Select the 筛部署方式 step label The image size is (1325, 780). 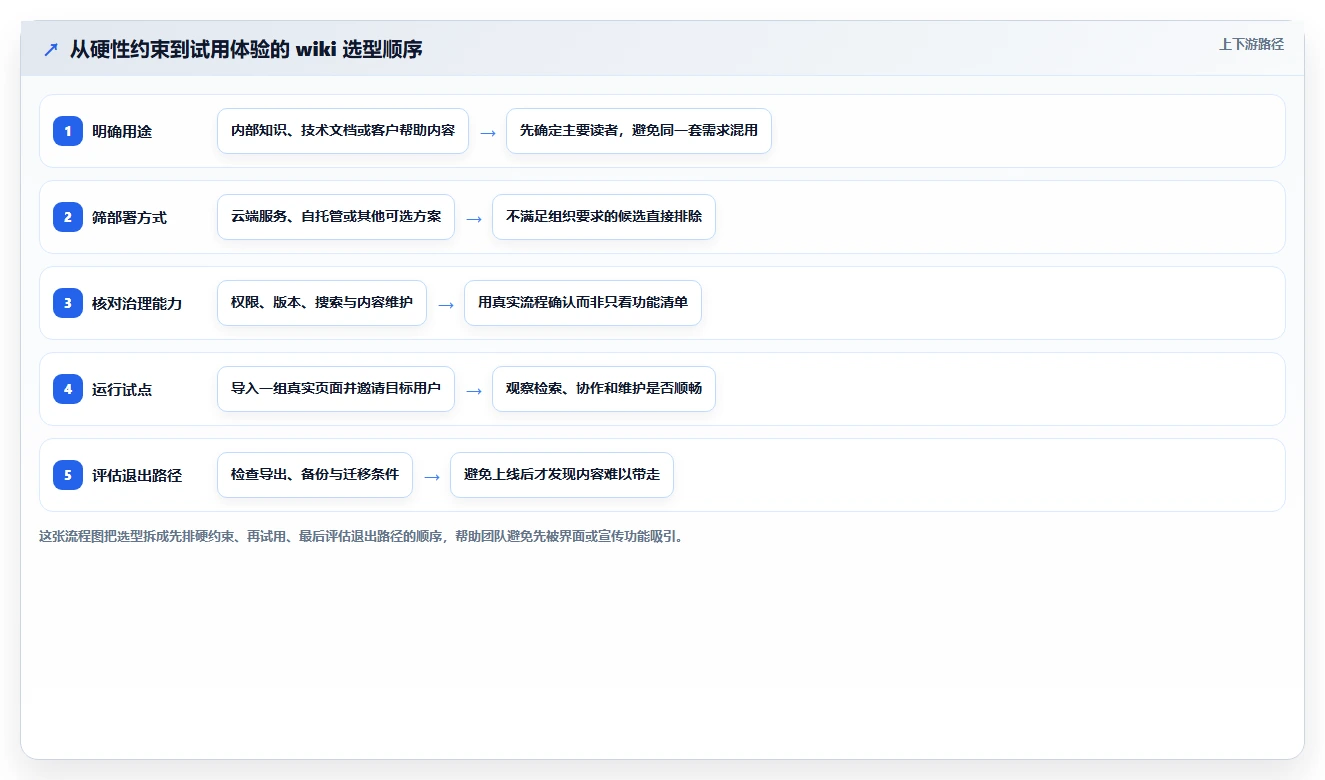coord(129,217)
